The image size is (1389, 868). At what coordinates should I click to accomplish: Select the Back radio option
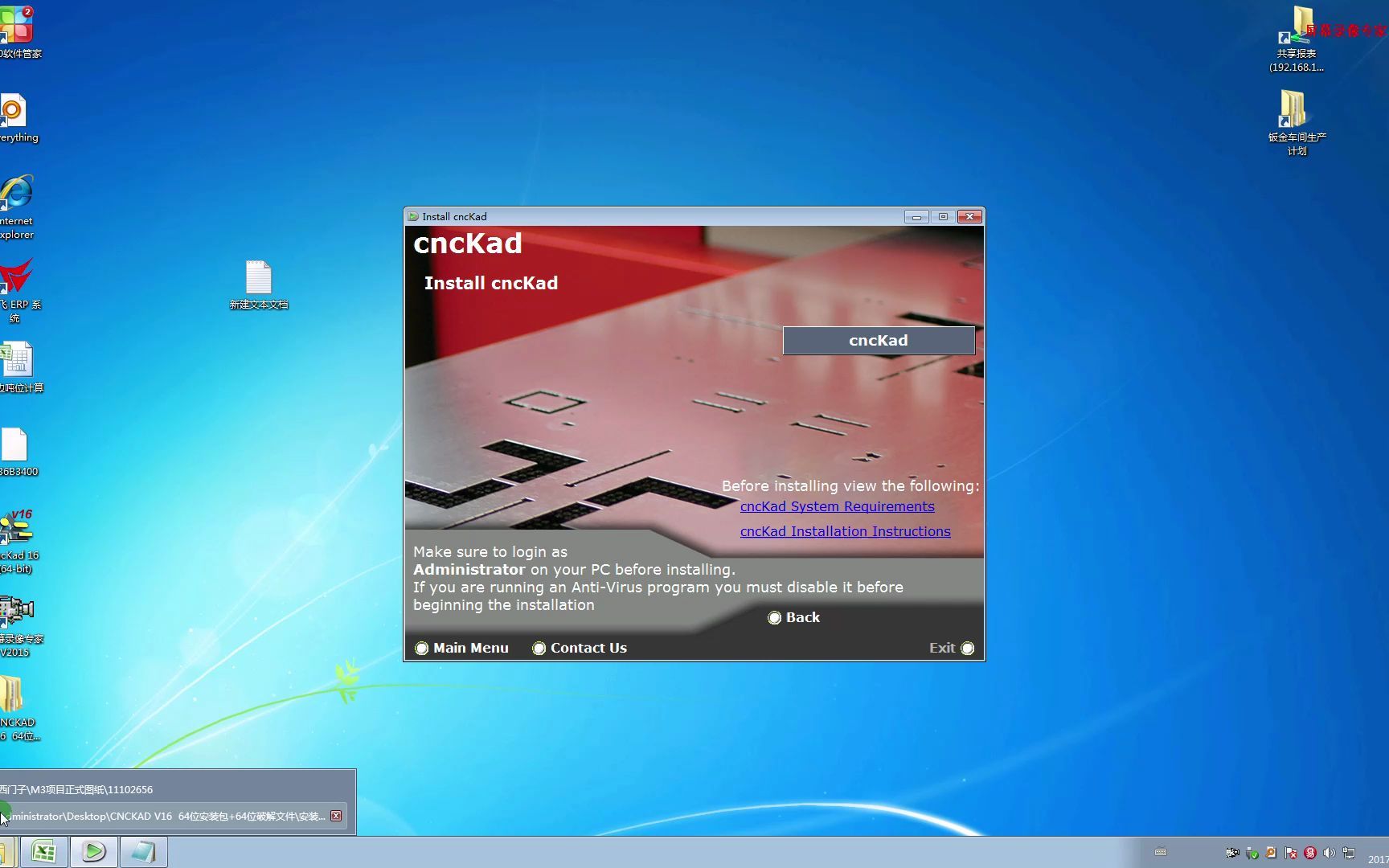(x=774, y=617)
